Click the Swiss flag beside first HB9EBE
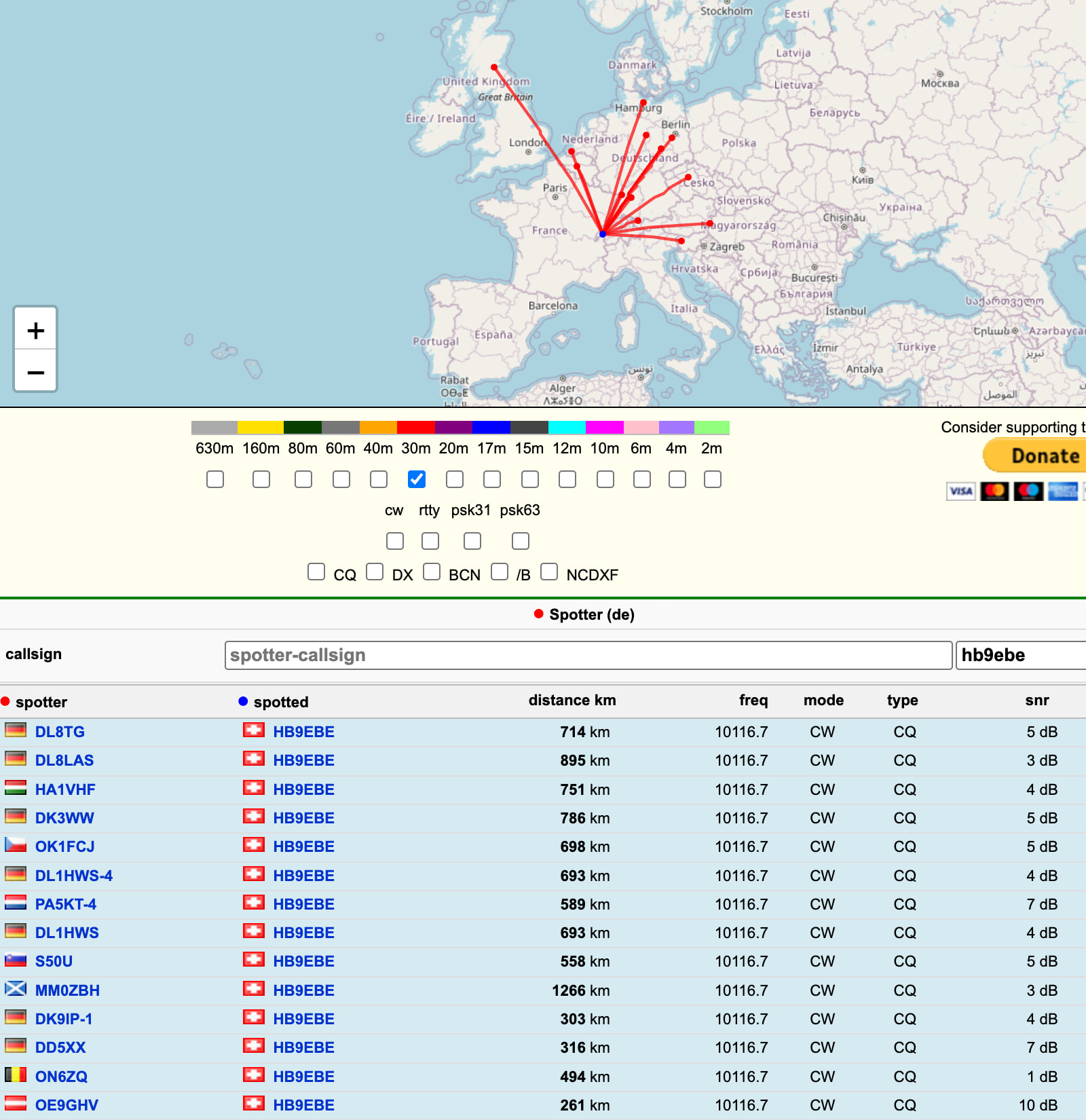This screenshot has height=1120, width=1086. click(x=254, y=730)
